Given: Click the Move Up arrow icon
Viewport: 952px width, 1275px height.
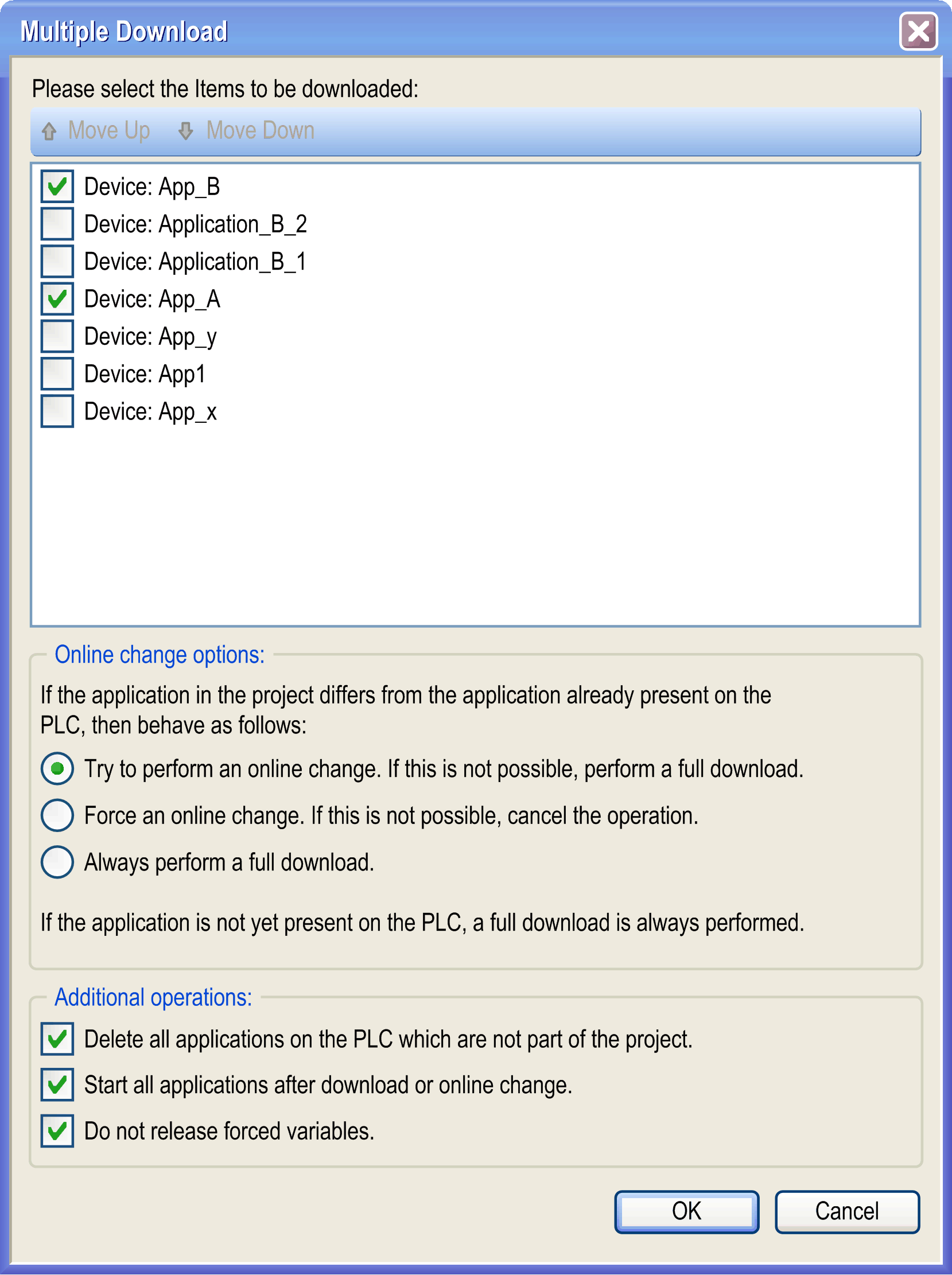Looking at the screenshot, I should coord(49,131).
